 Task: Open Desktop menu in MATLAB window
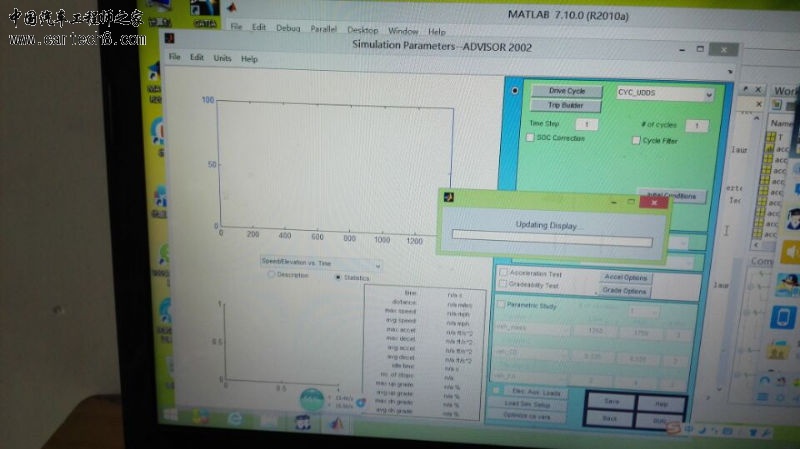363,30
